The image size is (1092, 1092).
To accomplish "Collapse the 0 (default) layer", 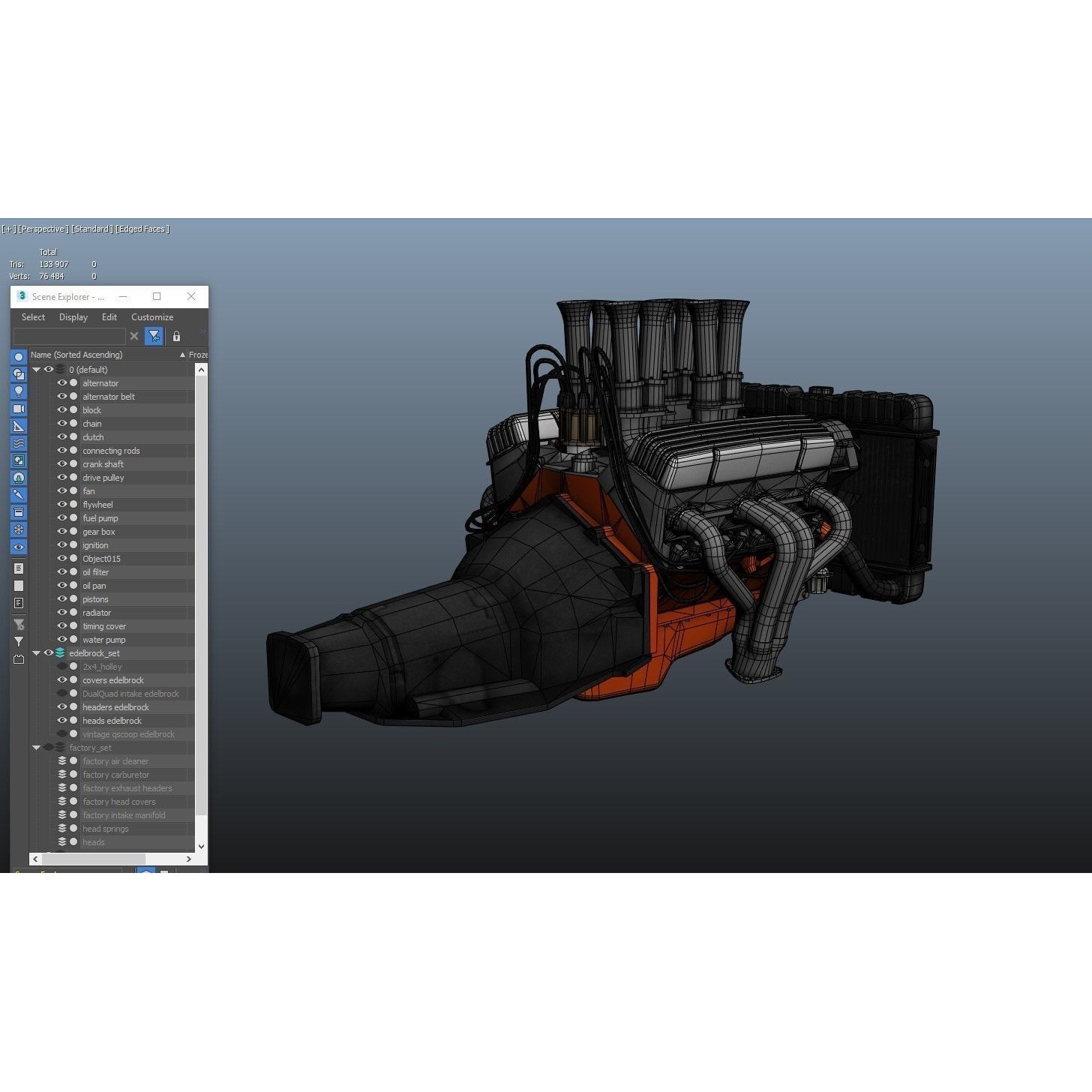I will tap(36, 370).
